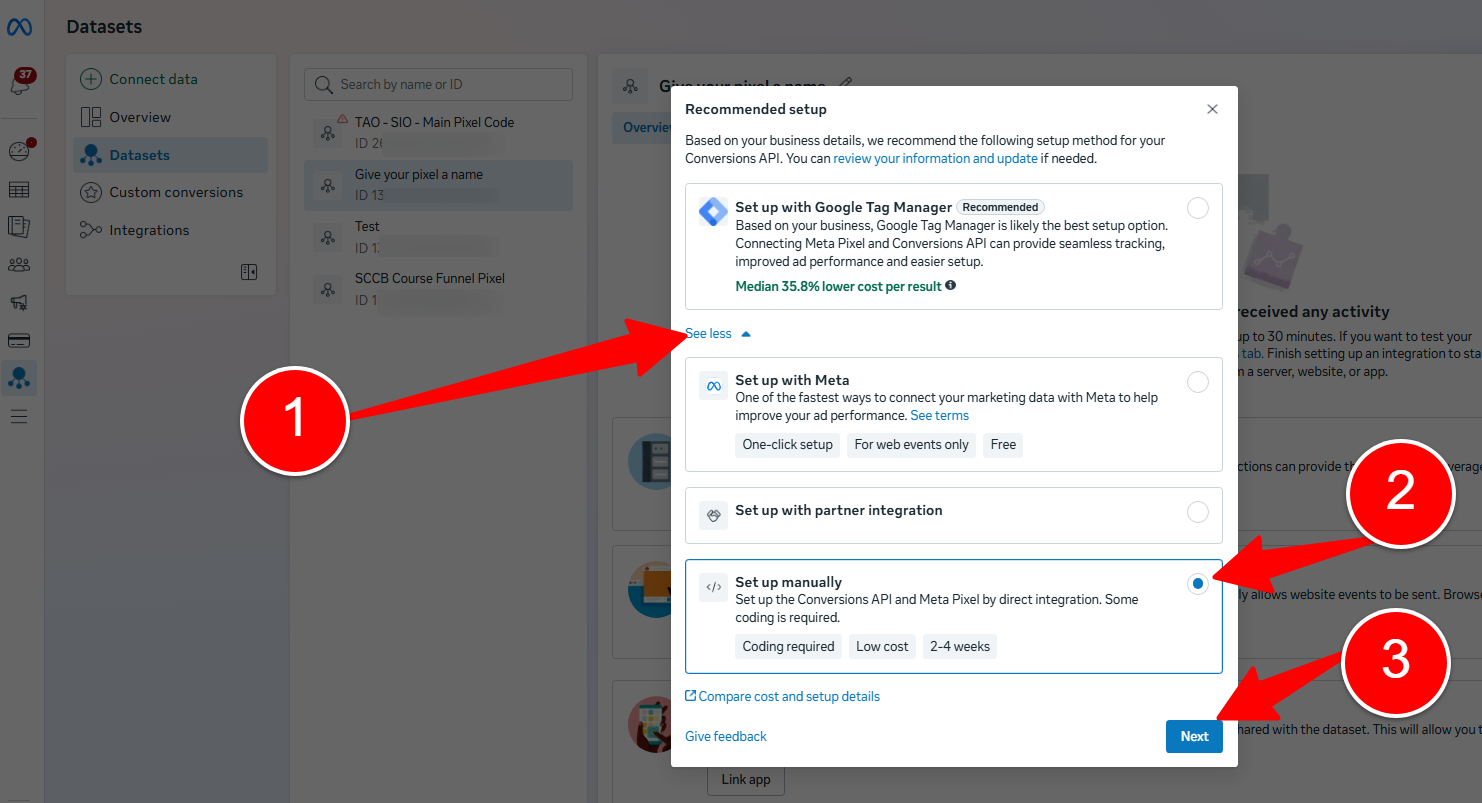Click the Next button
This screenshot has height=803, width=1482.
click(x=1194, y=736)
